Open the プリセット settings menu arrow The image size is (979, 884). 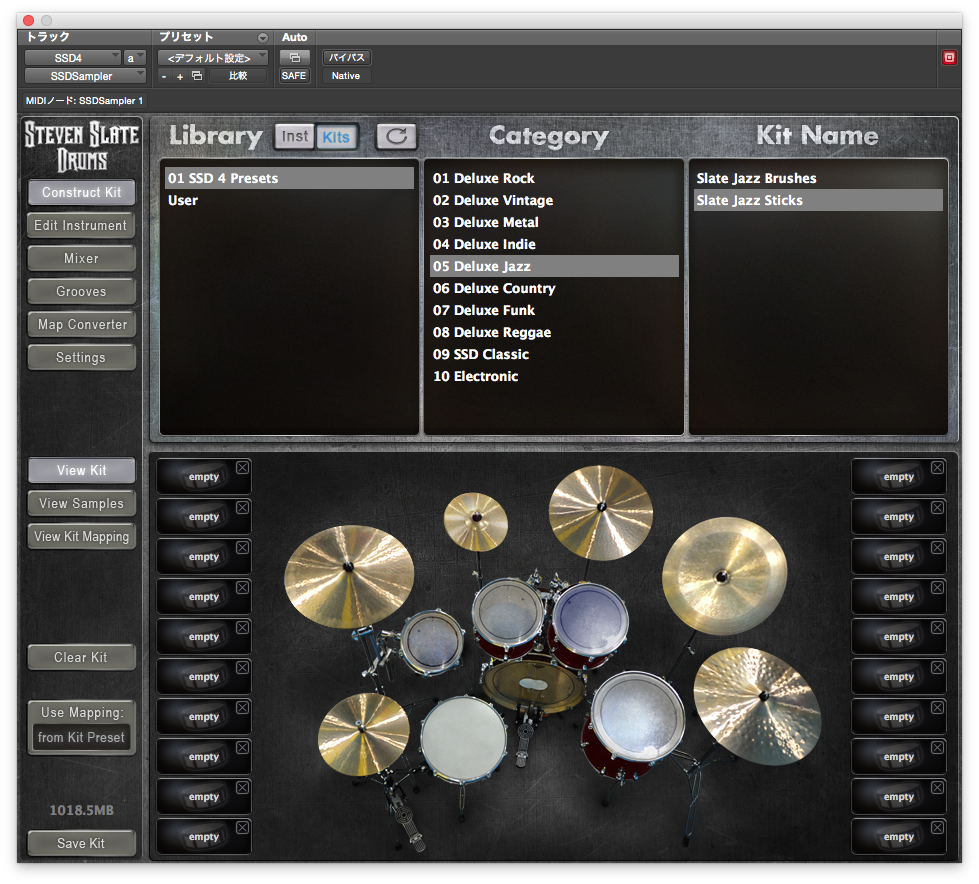263,37
